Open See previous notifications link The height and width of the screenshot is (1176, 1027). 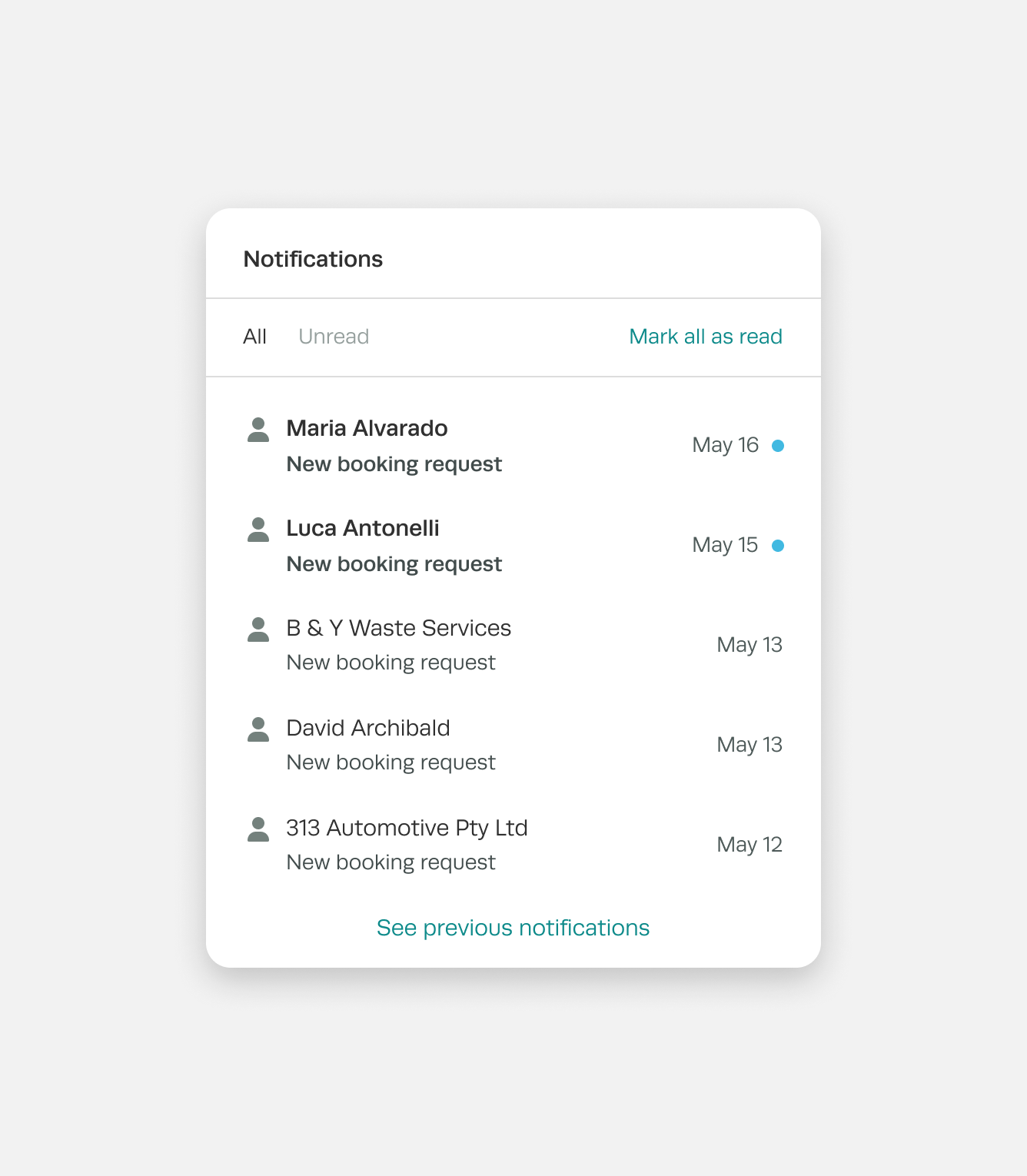pos(513,928)
